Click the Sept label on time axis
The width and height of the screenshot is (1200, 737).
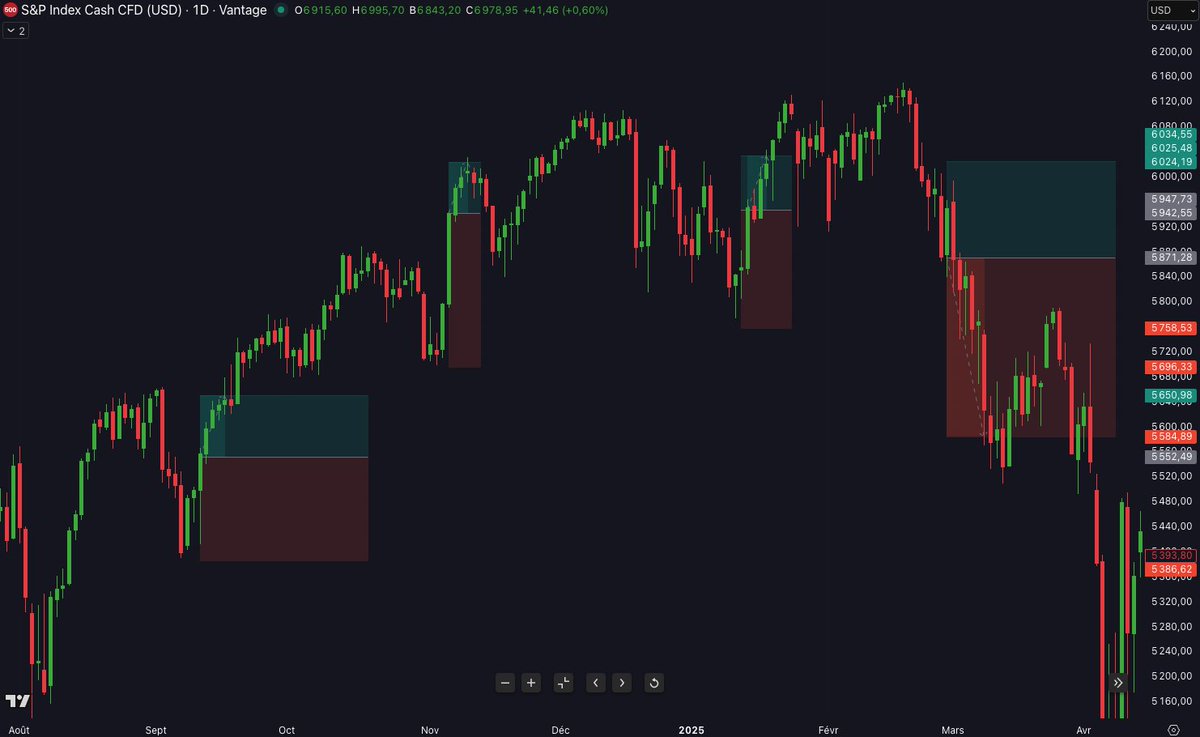(x=156, y=730)
